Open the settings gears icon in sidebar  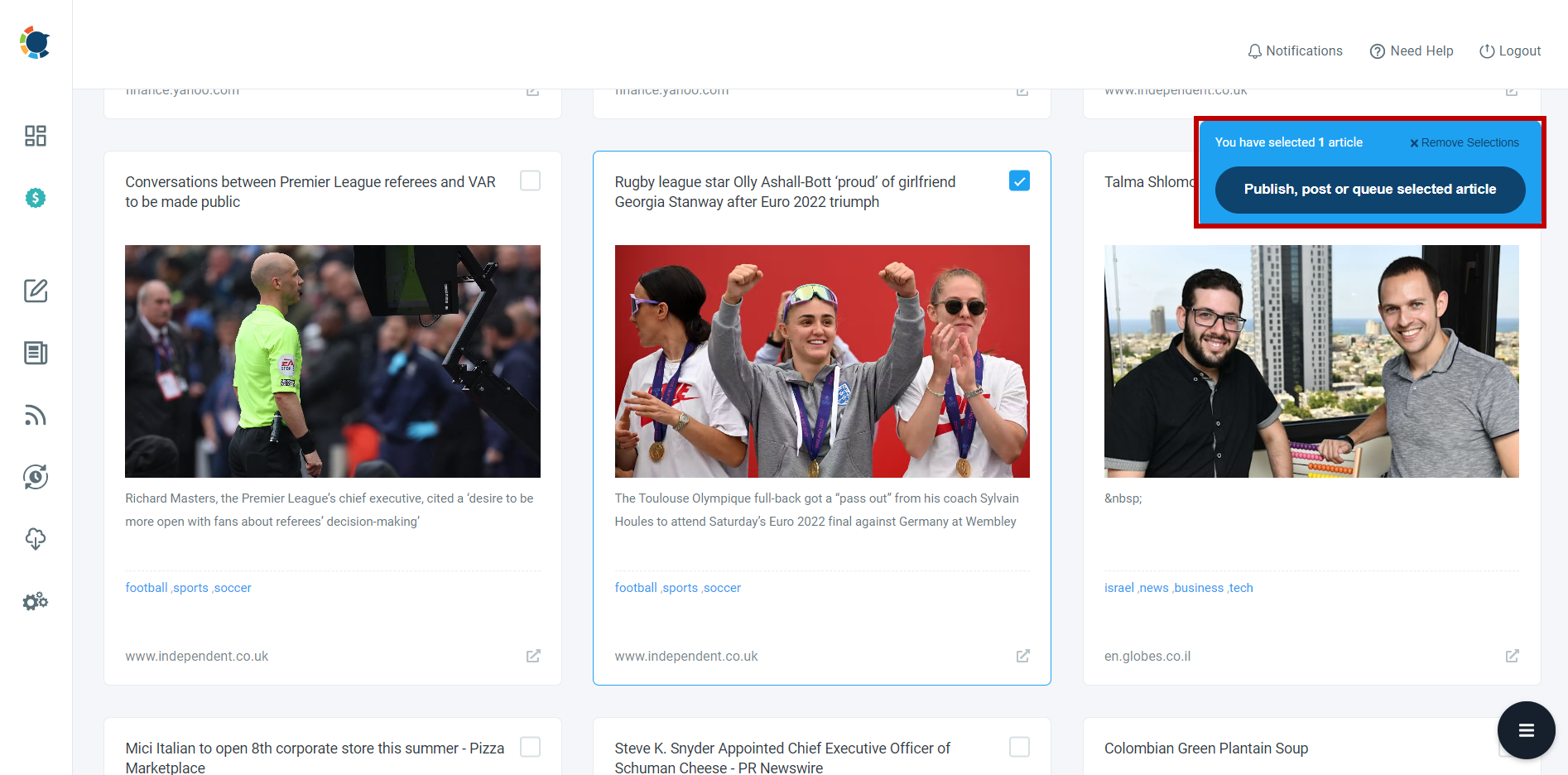(x=36, y=601)
